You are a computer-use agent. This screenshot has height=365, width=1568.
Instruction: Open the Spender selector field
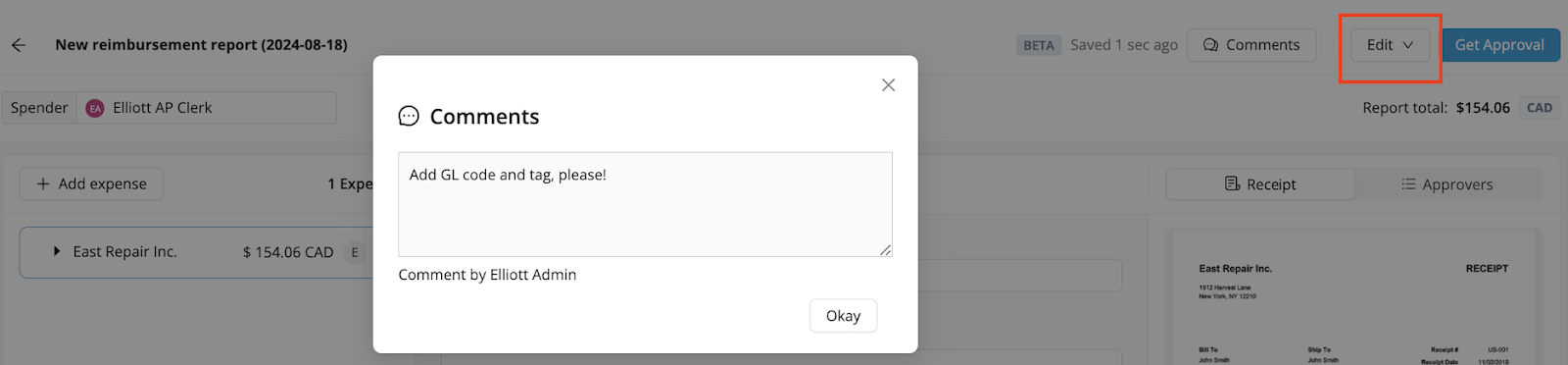coord(169,108)
